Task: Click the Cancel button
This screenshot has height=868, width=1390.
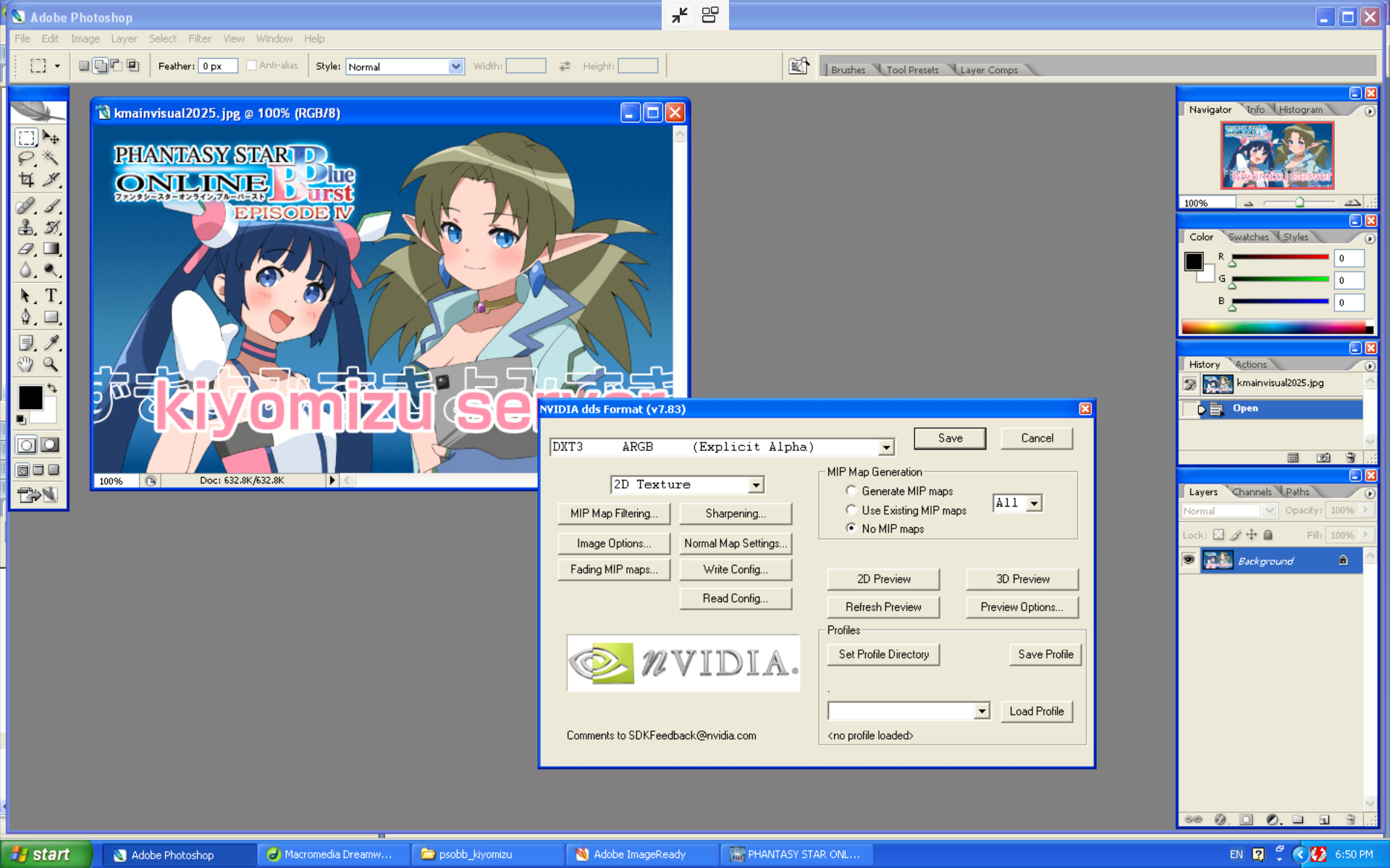Action: click(x=1037, y=438)
